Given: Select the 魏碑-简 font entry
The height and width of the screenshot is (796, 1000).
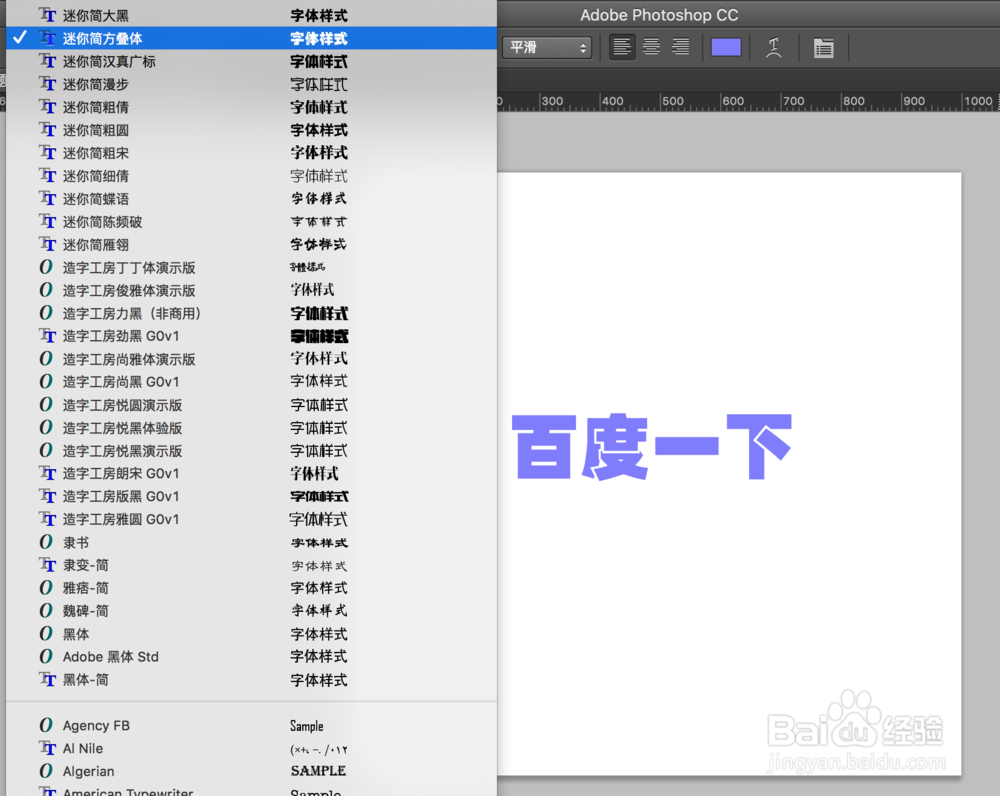Looking at the screenshot, I should click(x=251, y=611).
